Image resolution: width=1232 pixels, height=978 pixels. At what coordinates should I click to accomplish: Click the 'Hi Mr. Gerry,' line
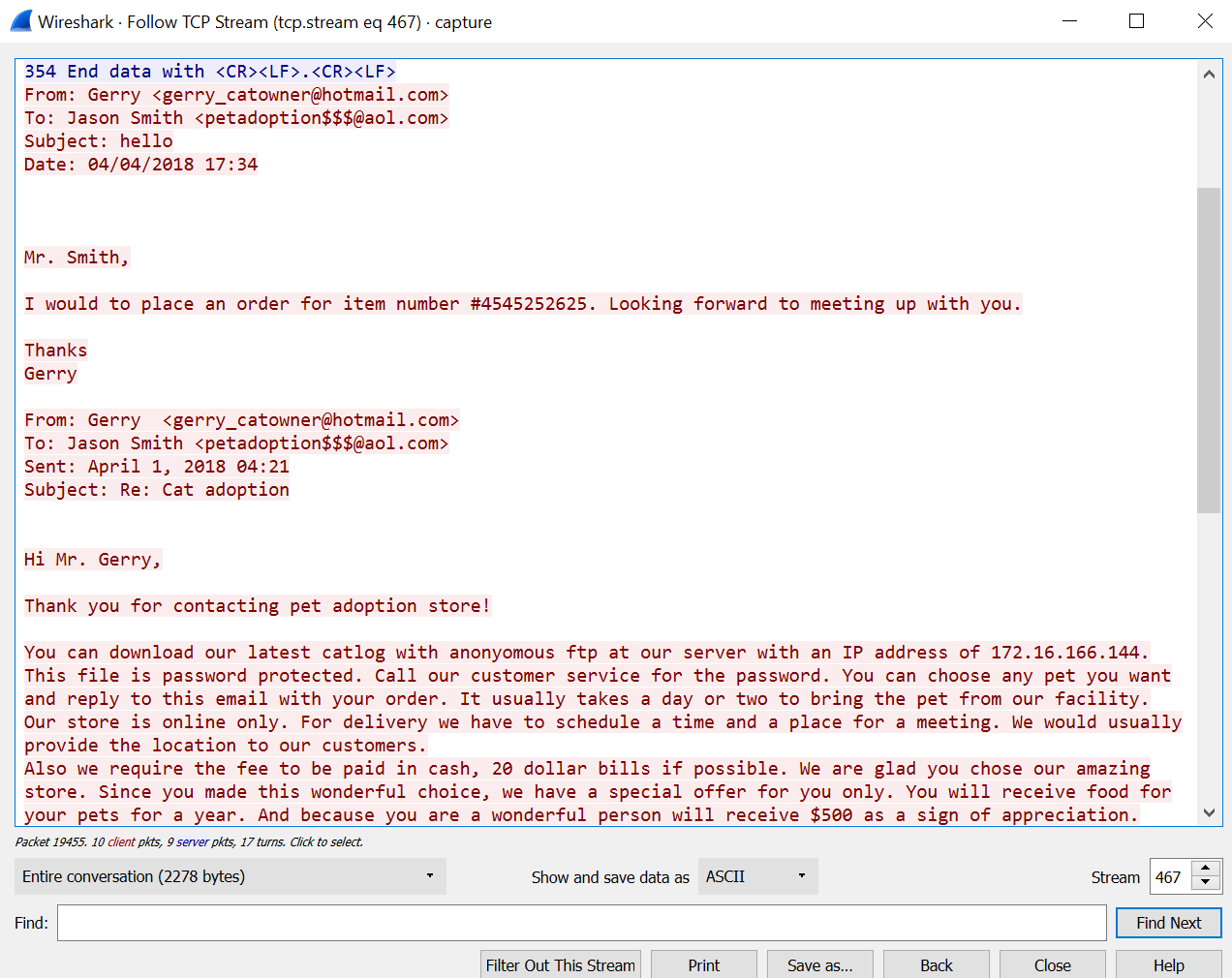click(x=93, y=560)
